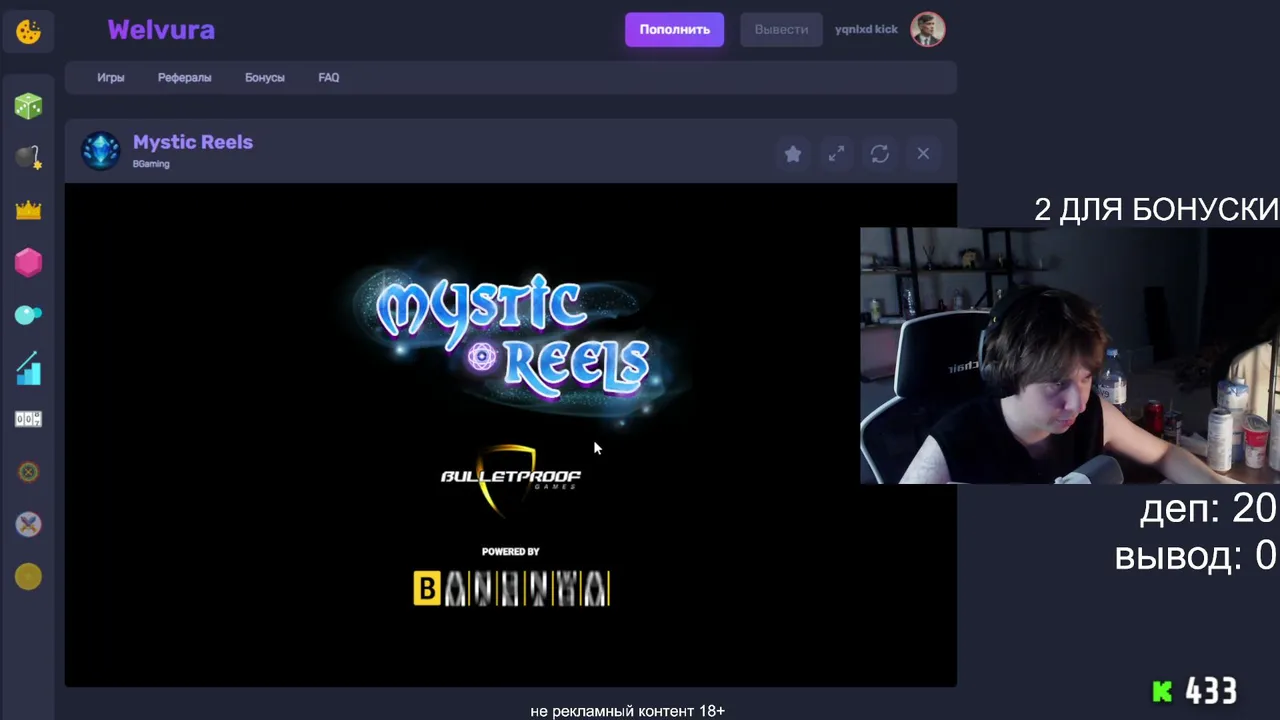The height and width of the screenshot is (720, 1280).
Task: Open the pink hexagon game icon
Action: tap(28, 262)
